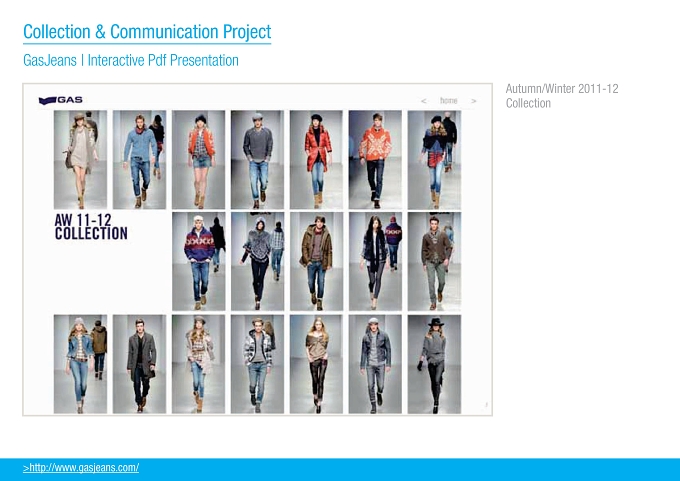Open the gasjeans.com link in footer
This screenshot has height=481, width=680.
[x=81, y=468]
